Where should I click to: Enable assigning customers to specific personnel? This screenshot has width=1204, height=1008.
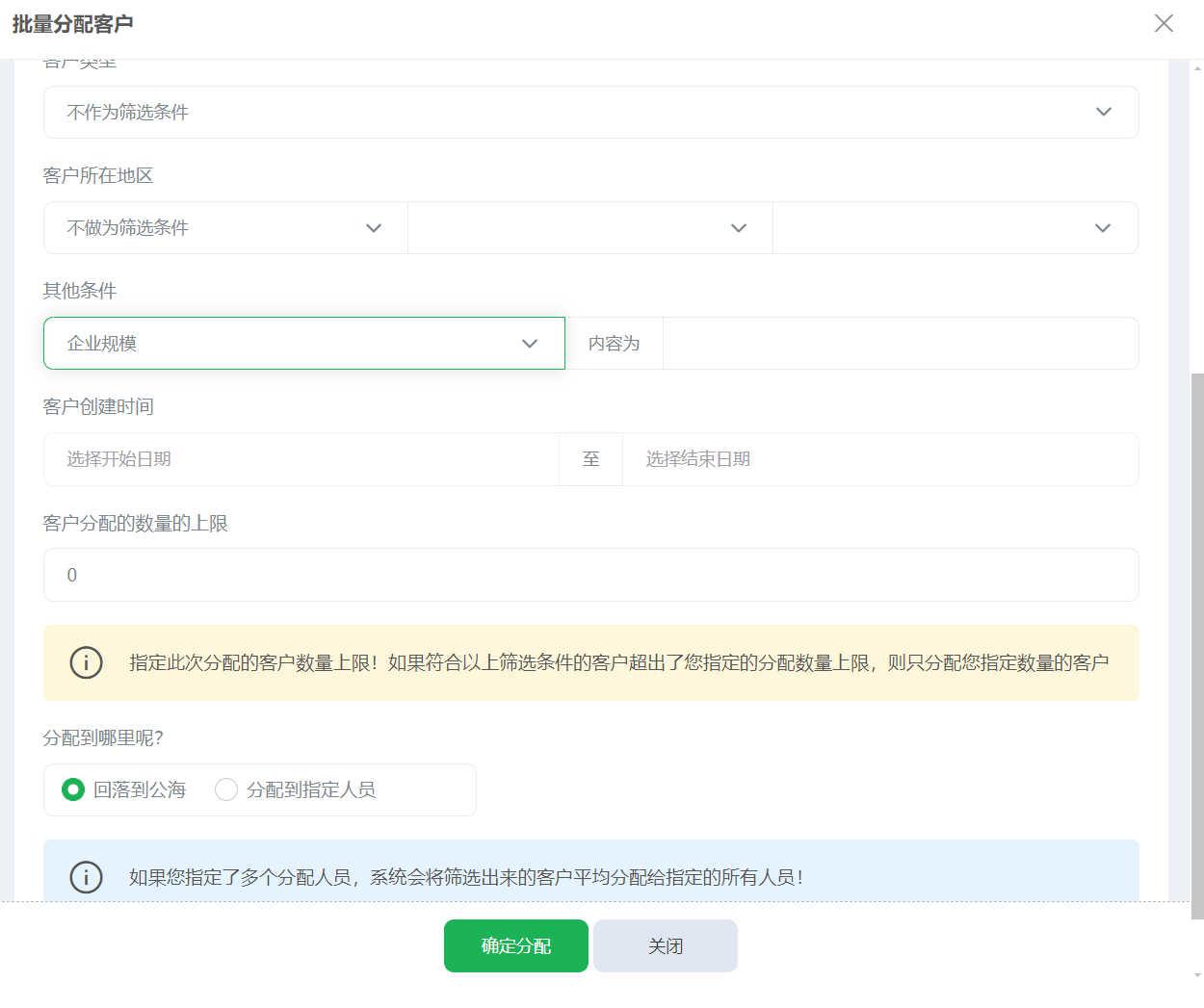[x=226, y=788]
